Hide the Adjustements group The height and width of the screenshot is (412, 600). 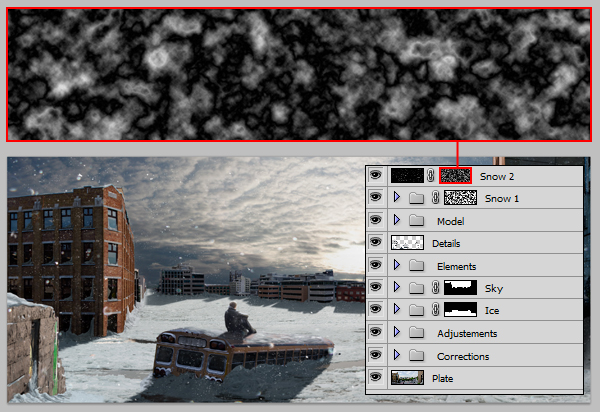pyautogui.click(x=376, y=332)
